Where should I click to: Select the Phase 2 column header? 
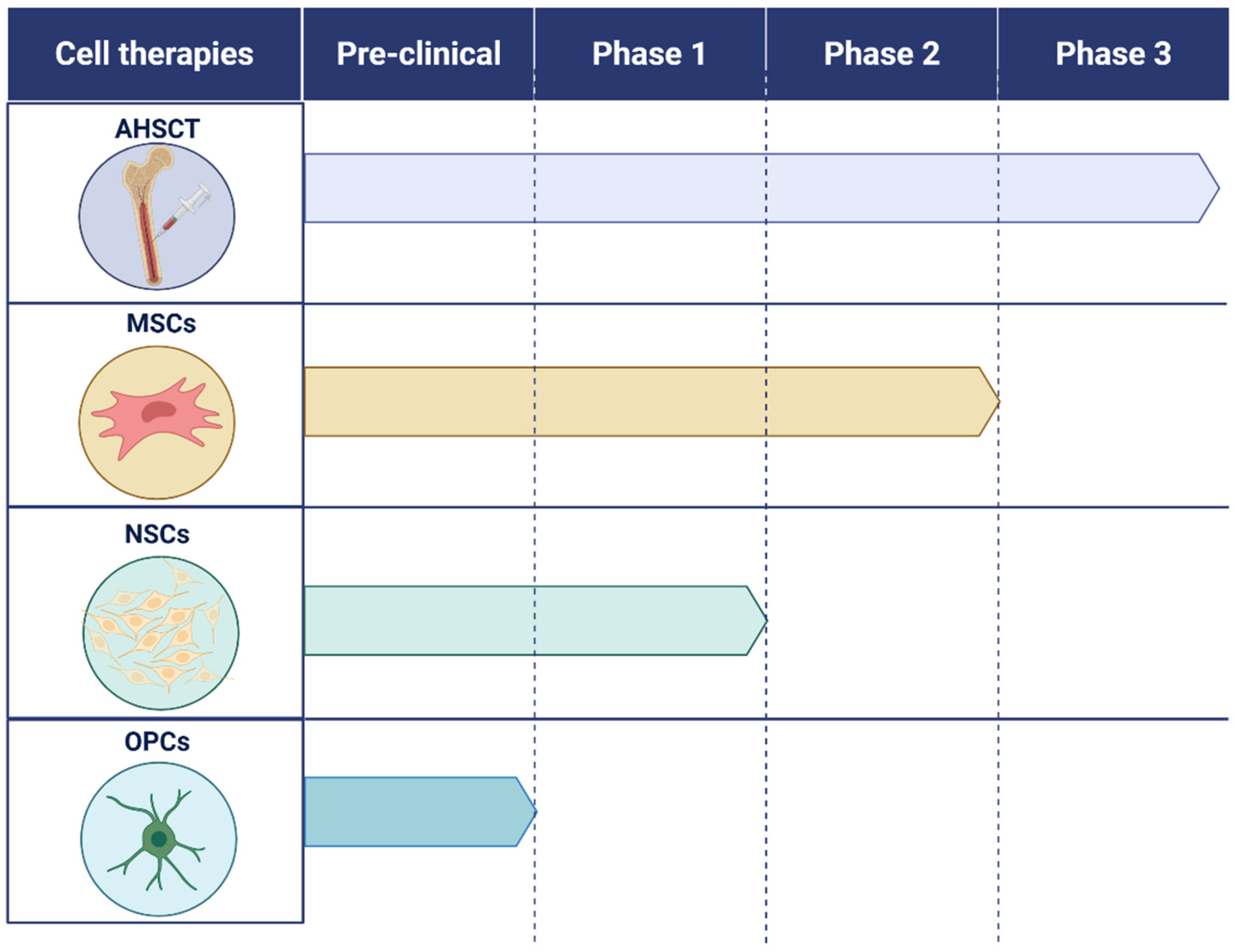(881, 54)
